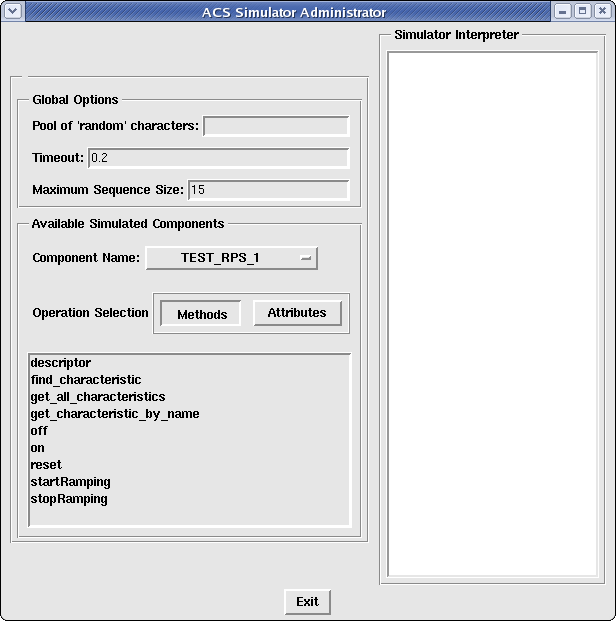
Task: Pick get_characteristic_by_name method
Action: pyautogui.click(x=115, y=414)
